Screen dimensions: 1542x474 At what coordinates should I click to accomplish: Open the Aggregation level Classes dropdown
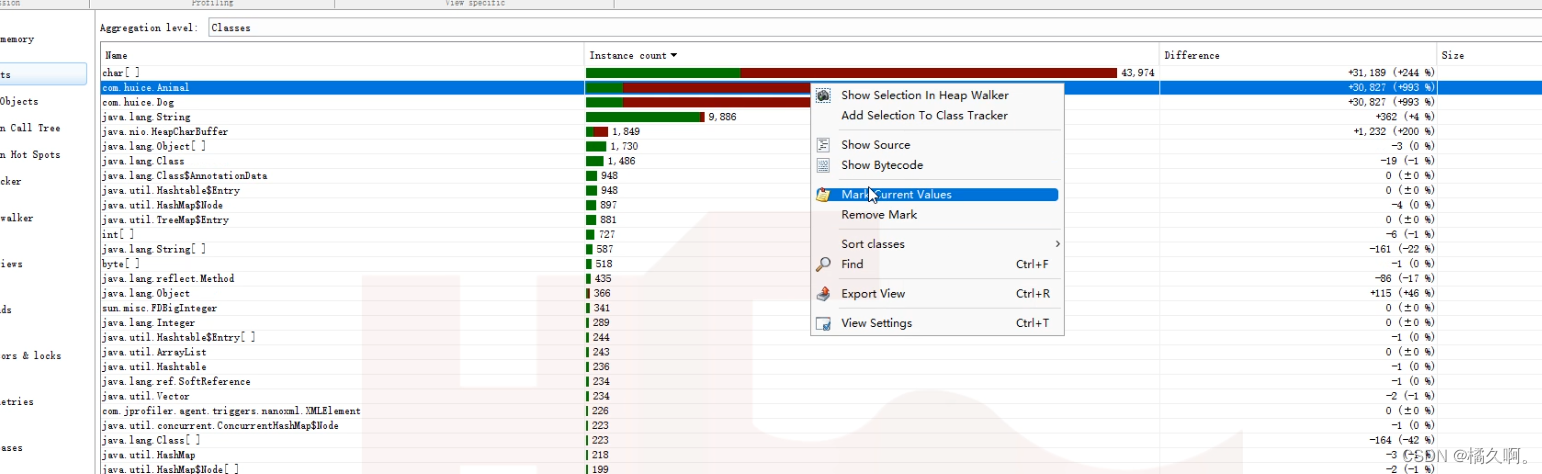[875, 28]
